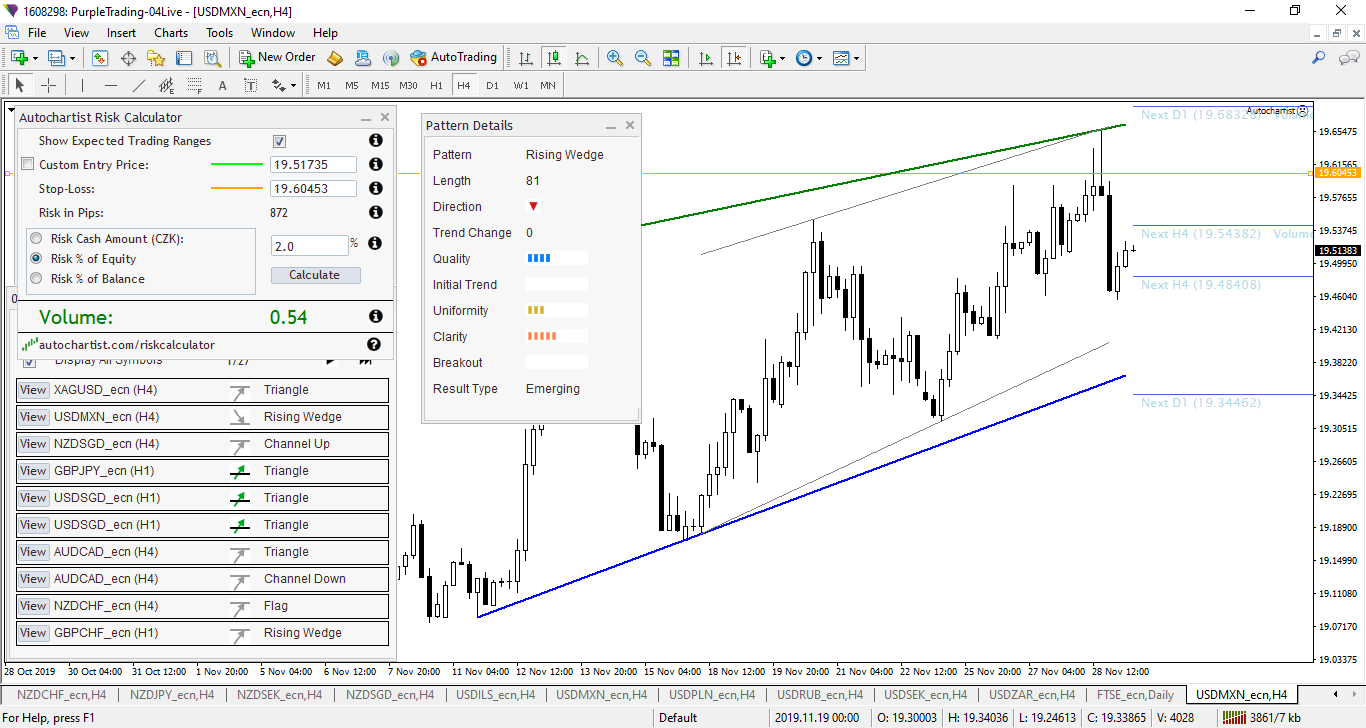Collapse the Autochartist Risk Calculator panel
This screenshot has height=728, width=1366.
(366, 118)
